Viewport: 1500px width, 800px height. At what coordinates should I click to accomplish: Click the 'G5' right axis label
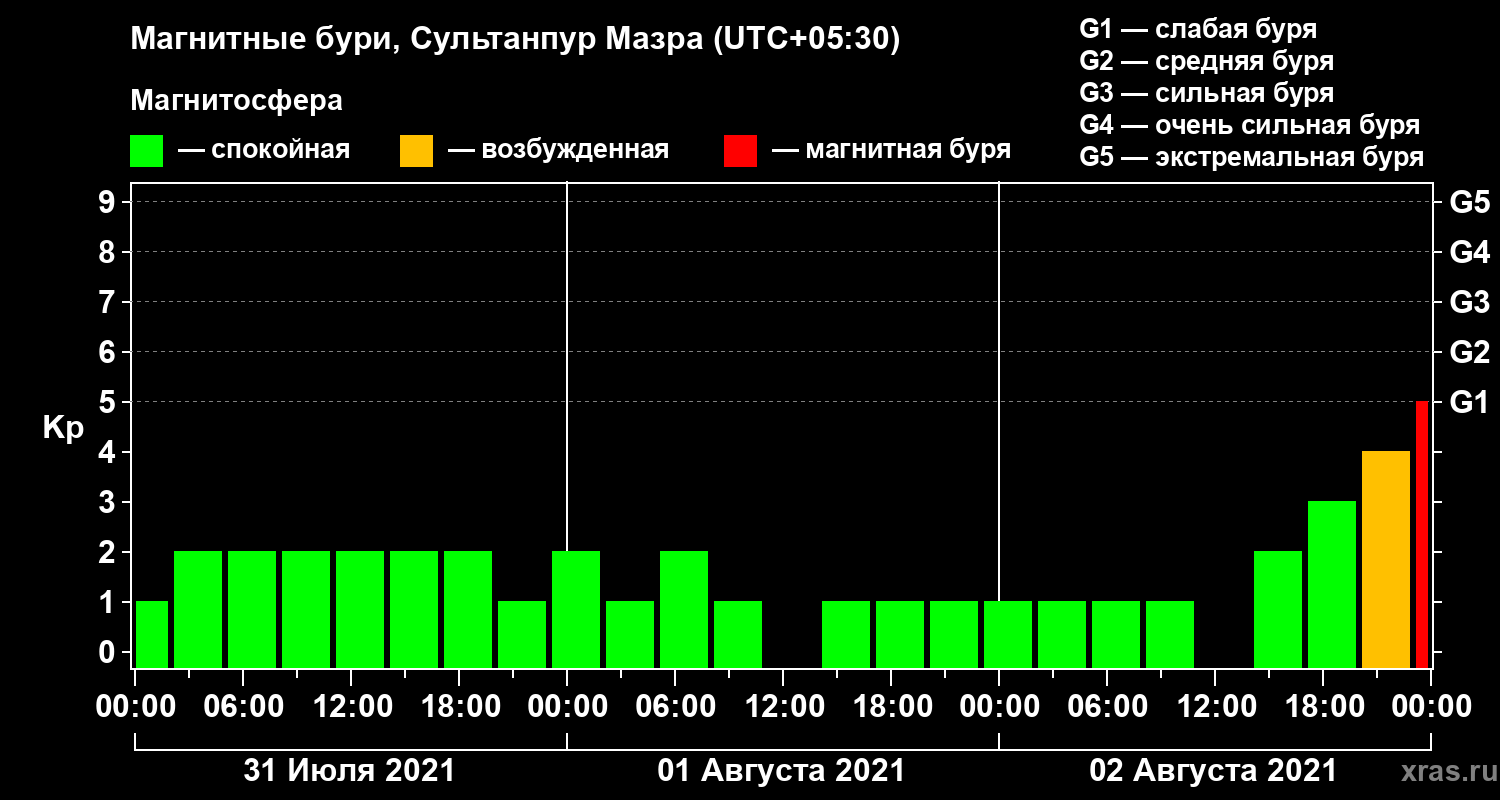coord(1469,202)
